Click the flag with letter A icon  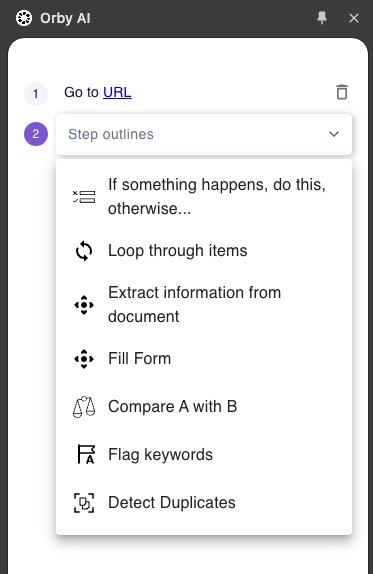click(86, 454)
